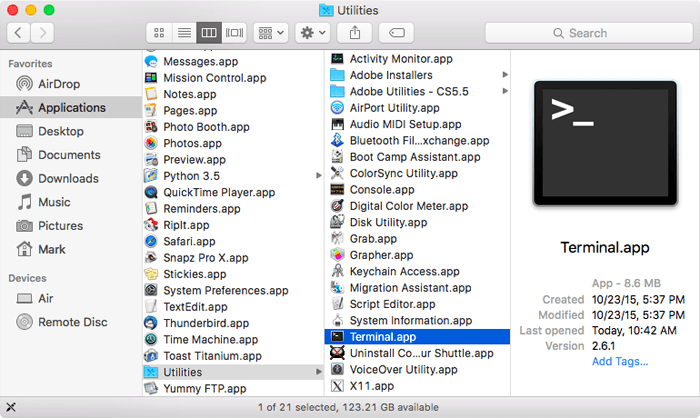This screenshot has height=418, width=700.
Task: Expand the Adobe Installers folder arrow
Action: click(505, 75)
